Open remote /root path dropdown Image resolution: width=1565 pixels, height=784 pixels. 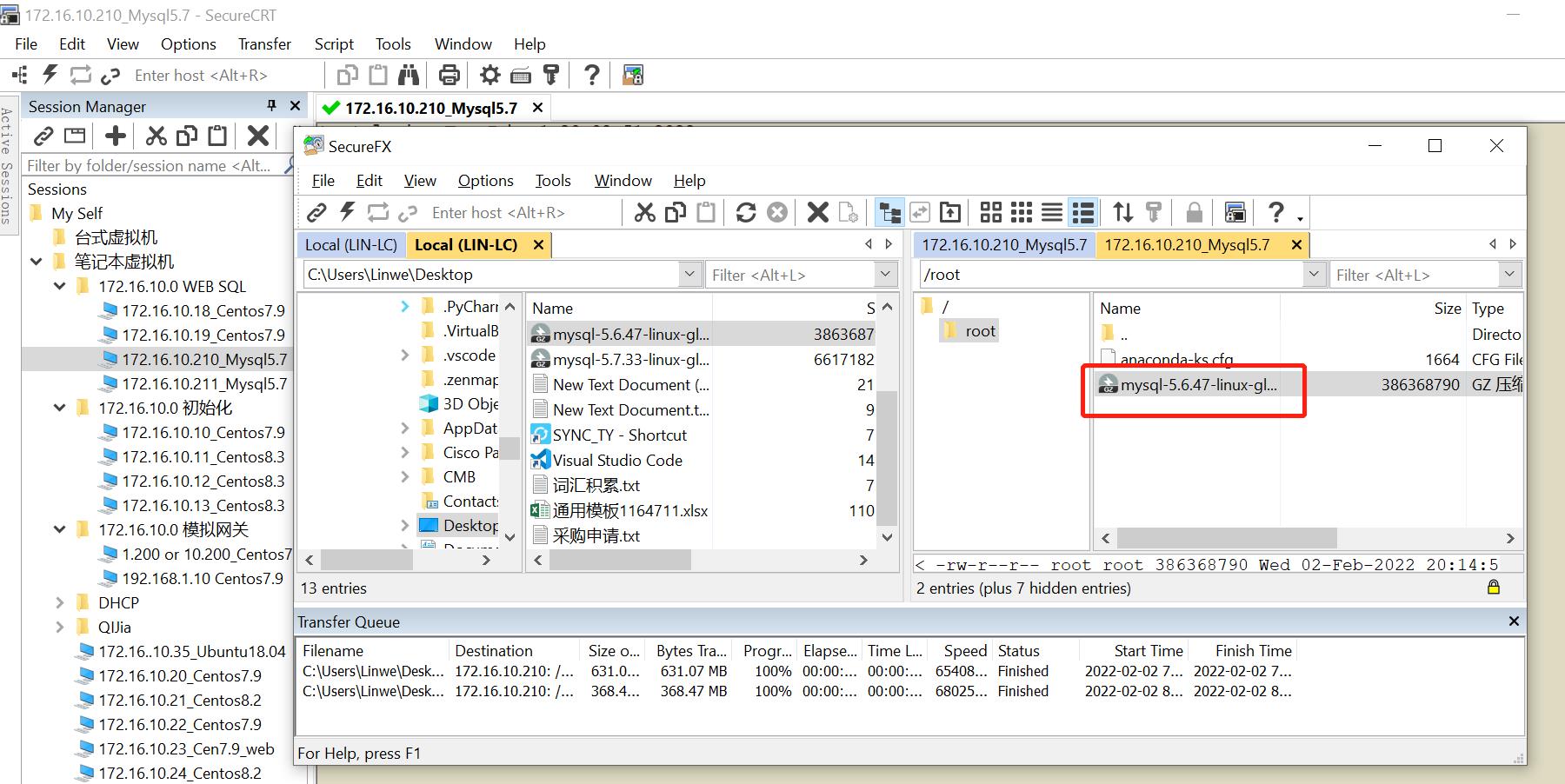(1314, 275)
